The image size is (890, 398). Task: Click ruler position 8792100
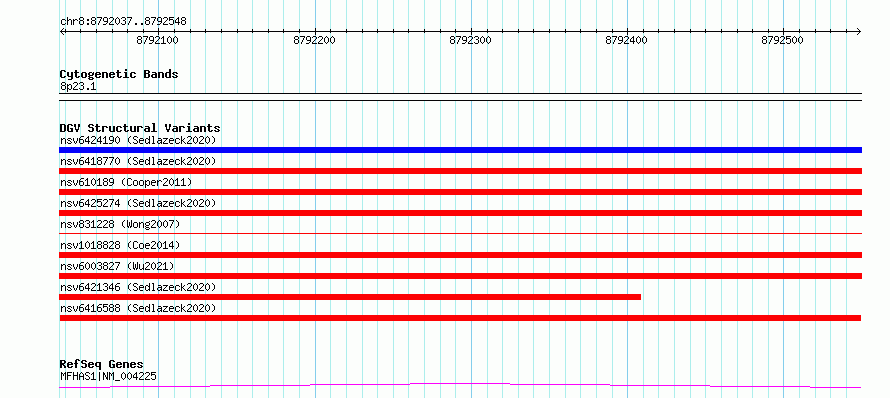coord(158,40)
